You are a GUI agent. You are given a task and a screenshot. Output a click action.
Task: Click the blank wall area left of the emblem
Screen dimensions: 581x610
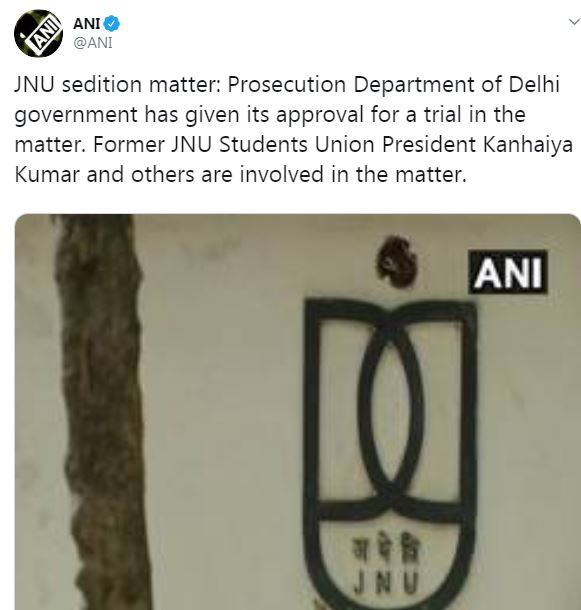[x=226, y=408]
